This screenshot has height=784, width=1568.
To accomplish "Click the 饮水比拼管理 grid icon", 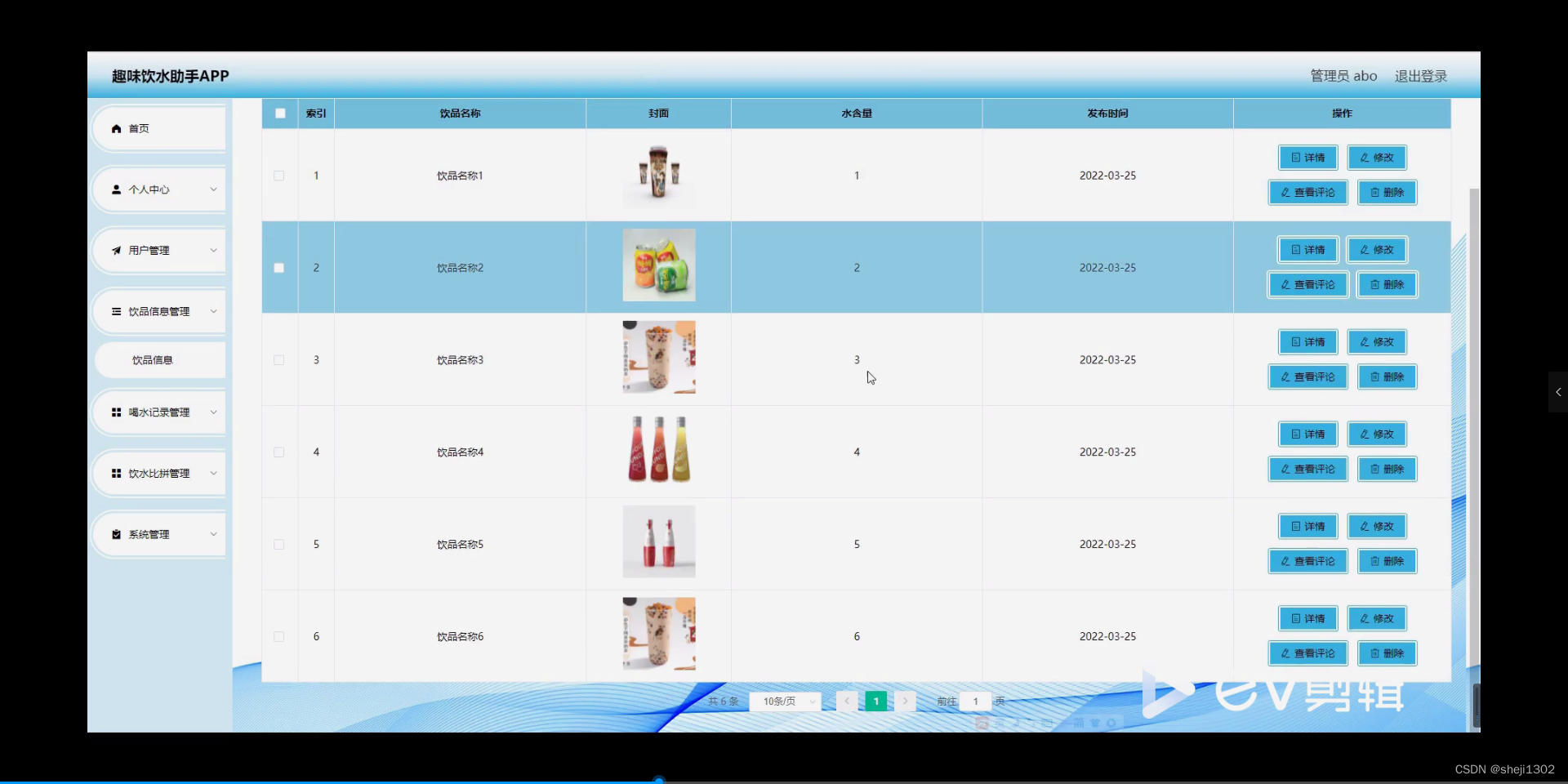I will click(x=117, y=473).
